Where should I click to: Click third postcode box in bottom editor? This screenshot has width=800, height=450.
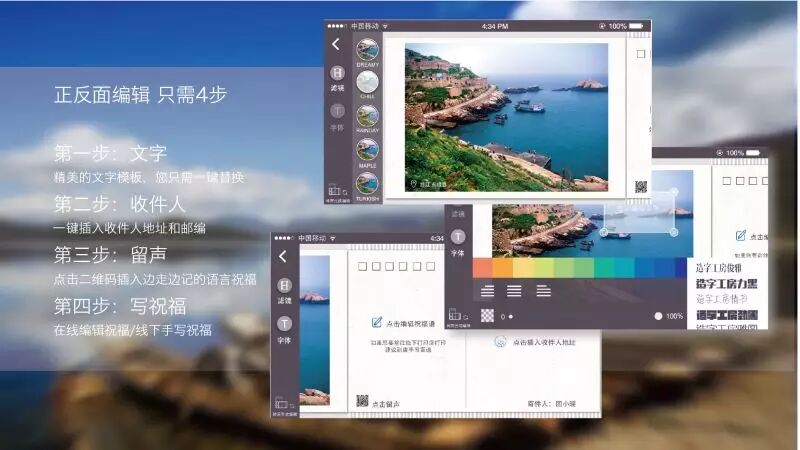(390, 266)
